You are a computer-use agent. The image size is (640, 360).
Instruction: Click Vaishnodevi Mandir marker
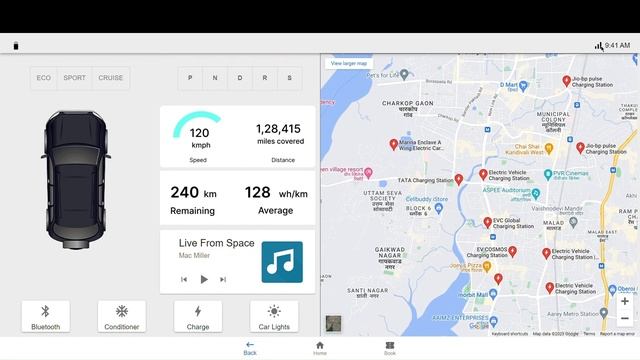(573, 222)
